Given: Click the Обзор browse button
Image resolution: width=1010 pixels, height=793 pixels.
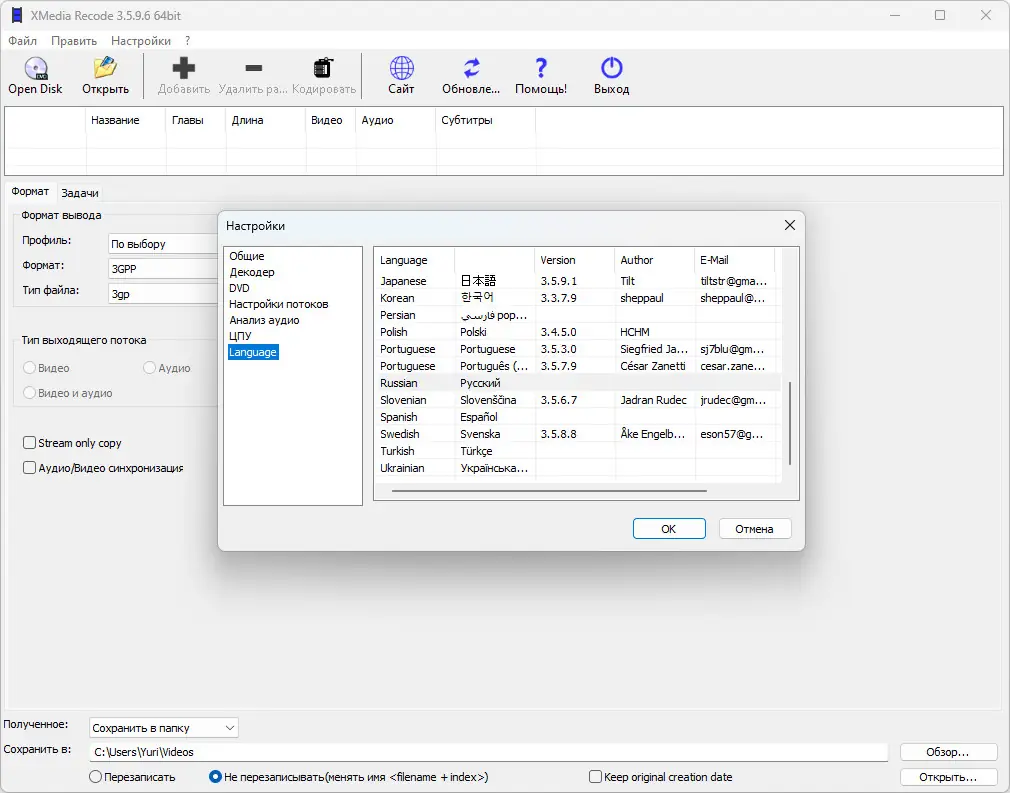Looking at the screenshot, I should (947, 752).
